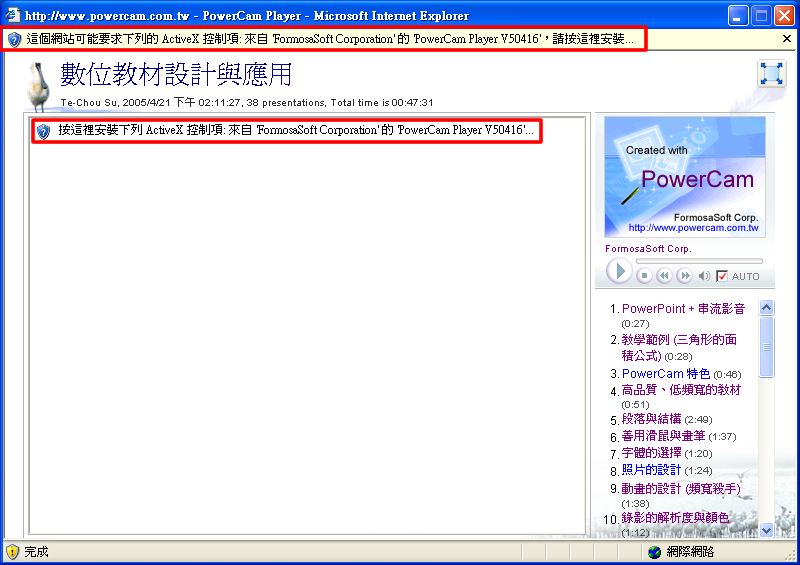The height and width of the screenshot is (565, 800).
Task: Open chapter 6 善用滑鼠與畫筆
Action: pos(663,436)
